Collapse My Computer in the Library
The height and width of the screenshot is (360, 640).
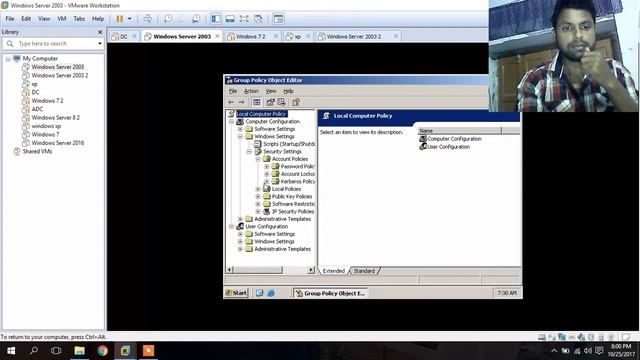tap(8, 59)
